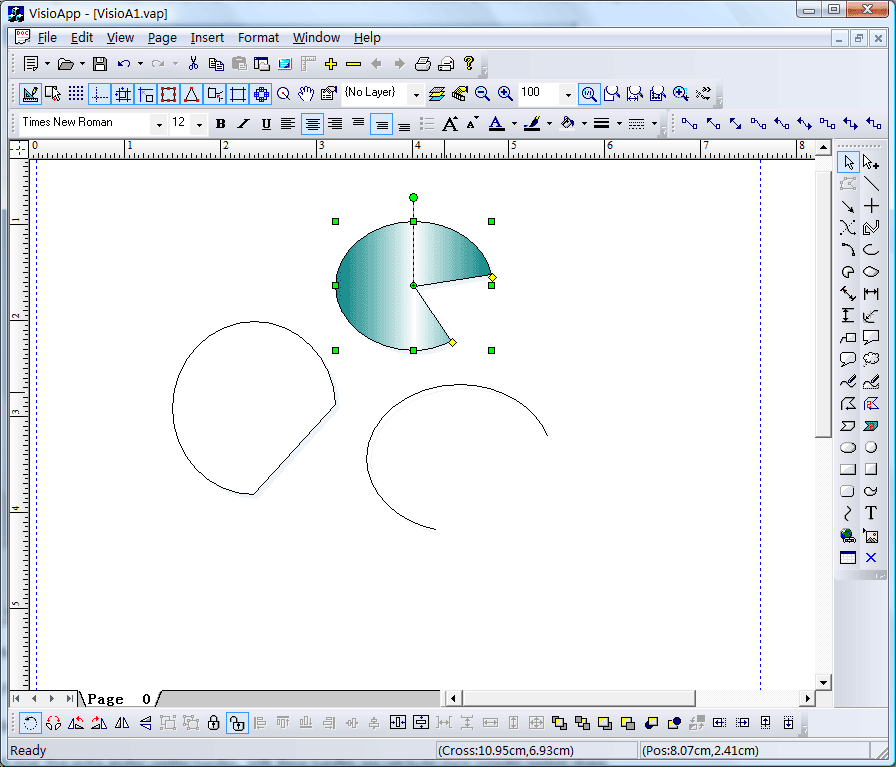The height and width of the screenshot is (767, 896).
Task: Click the vertical scrollbar thumb
Action: point(823,303)
